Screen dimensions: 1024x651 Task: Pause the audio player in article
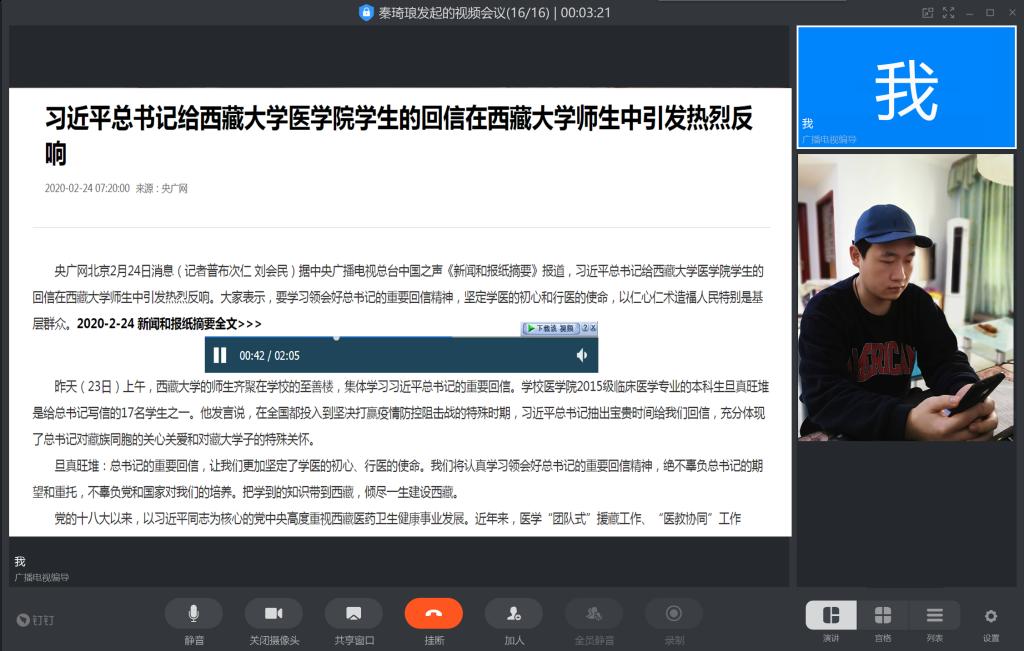coord(220,355)
